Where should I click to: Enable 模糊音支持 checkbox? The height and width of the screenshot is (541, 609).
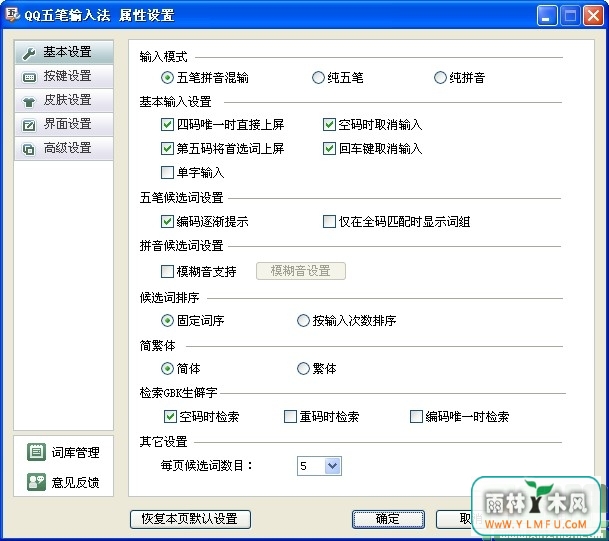[167, 271]
